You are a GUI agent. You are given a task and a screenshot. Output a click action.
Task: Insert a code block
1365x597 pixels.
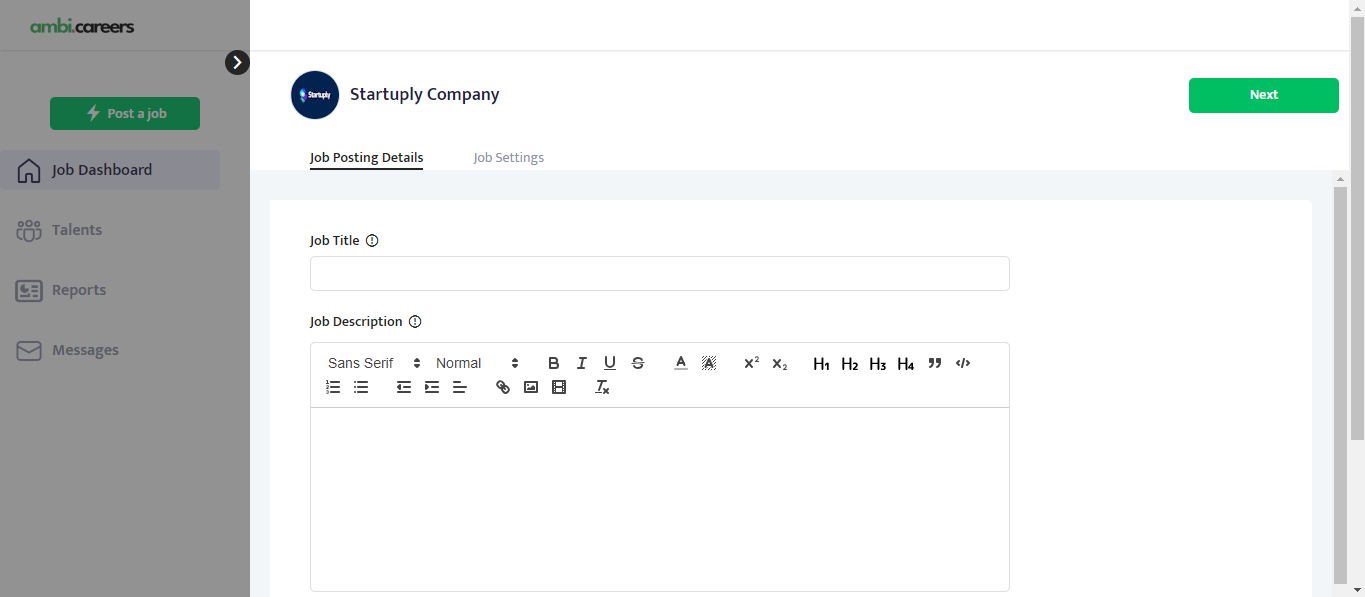pos(963,363)
